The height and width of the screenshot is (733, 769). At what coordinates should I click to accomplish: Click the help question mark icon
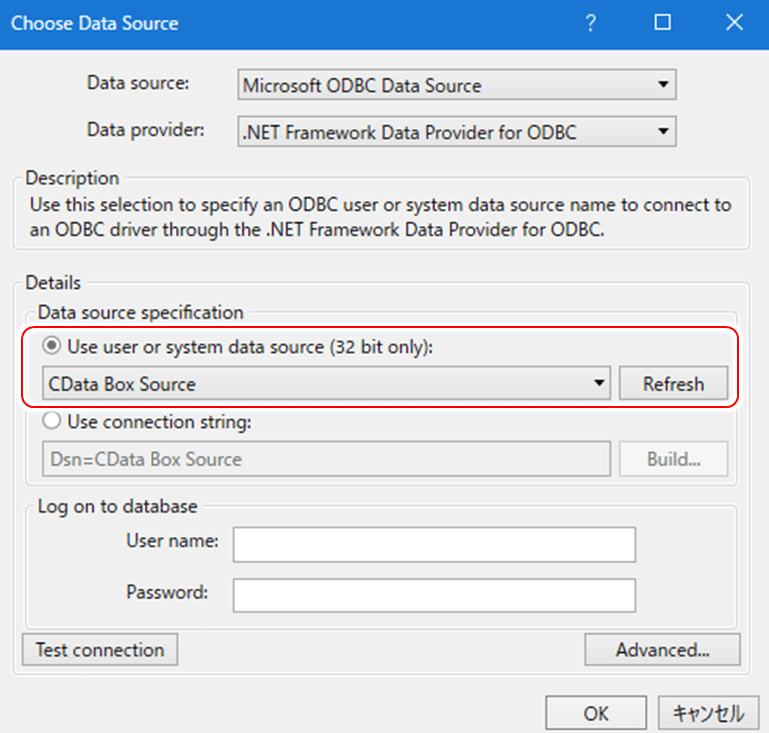[x=591, y=22]
